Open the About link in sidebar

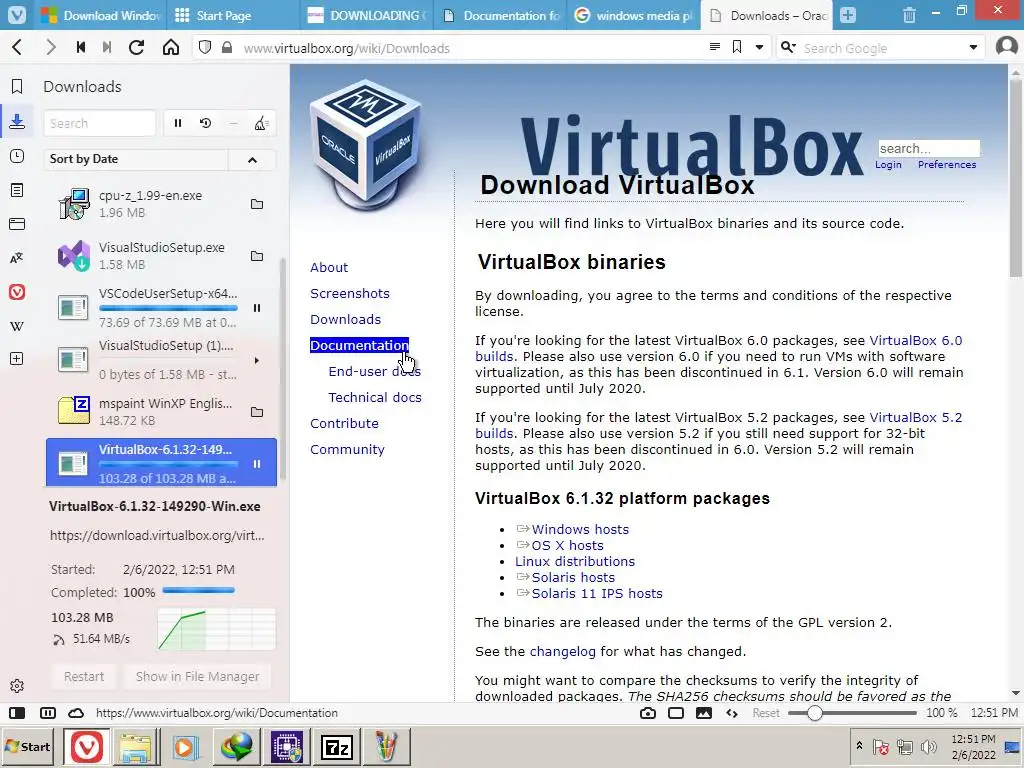click(x=328, y=267)
